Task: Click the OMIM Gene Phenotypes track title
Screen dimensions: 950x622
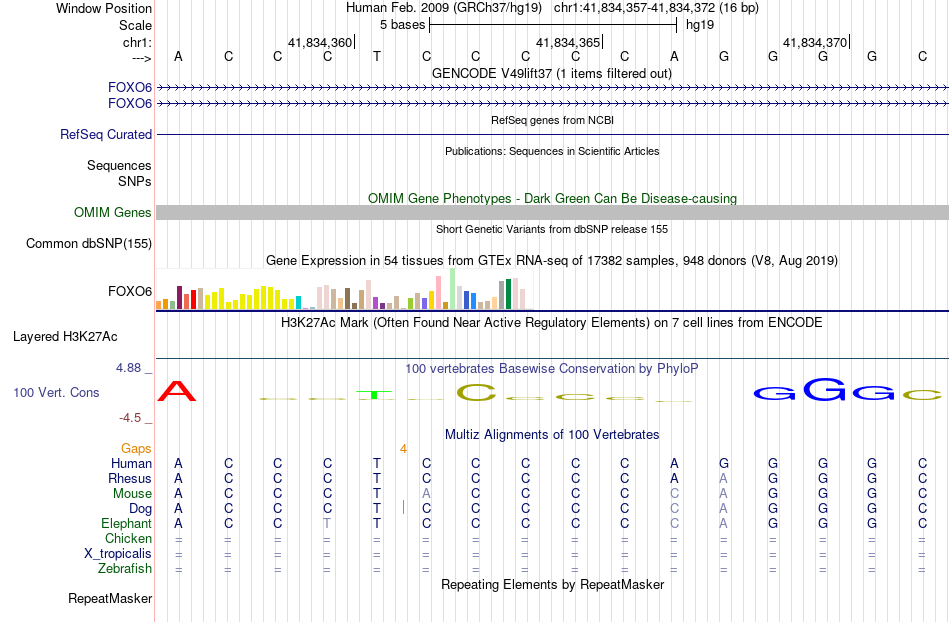Action: (553, 199)
